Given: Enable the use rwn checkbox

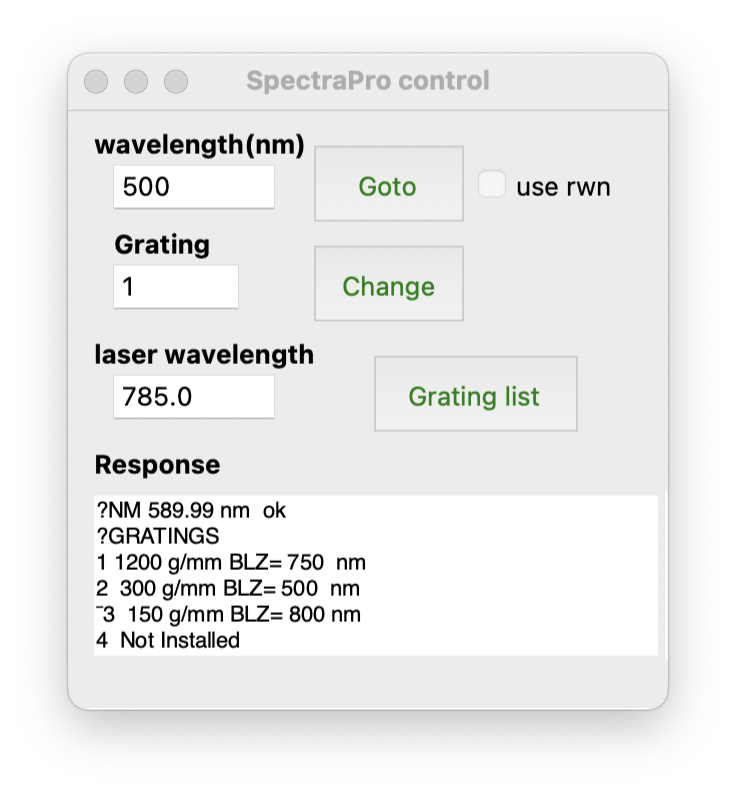Looking at the screenshot, I should (x=492, y=184).
